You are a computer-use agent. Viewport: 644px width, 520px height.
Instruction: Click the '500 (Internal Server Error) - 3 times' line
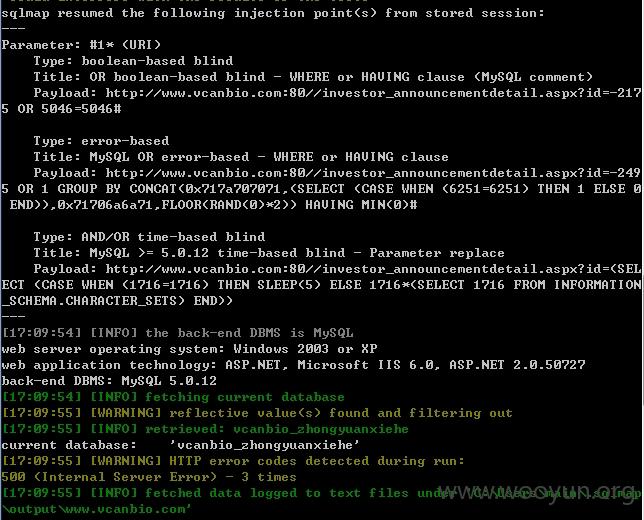[x=149, y=477]
